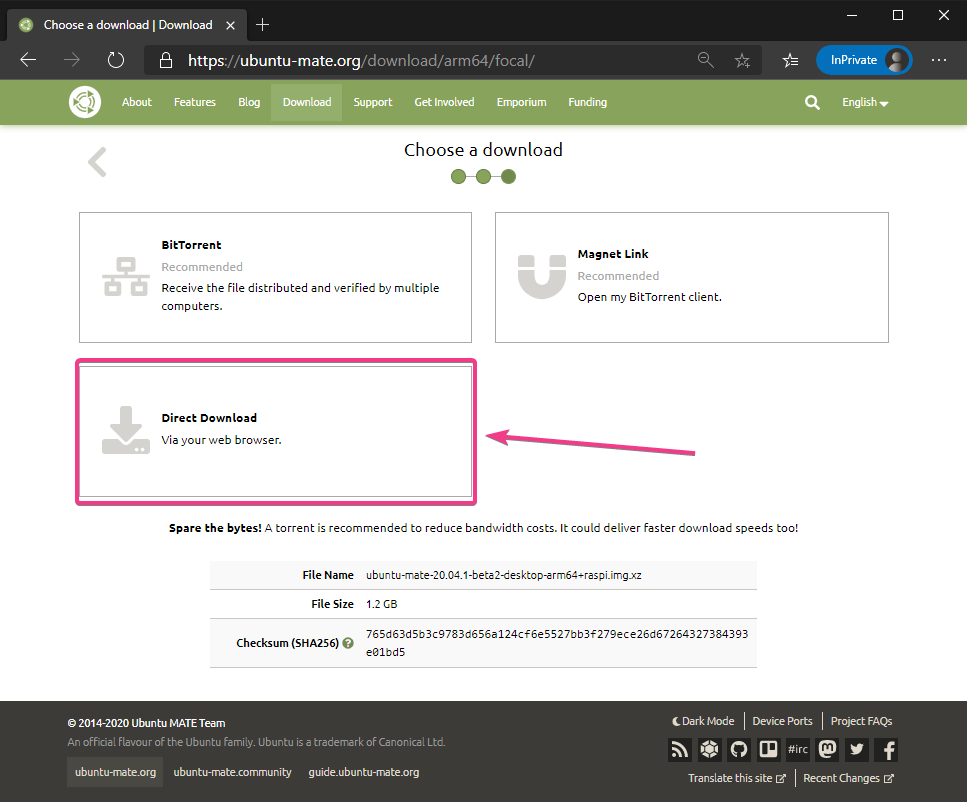Open the GitHub icon in footer
967x802 pixels.
point(739,750)
